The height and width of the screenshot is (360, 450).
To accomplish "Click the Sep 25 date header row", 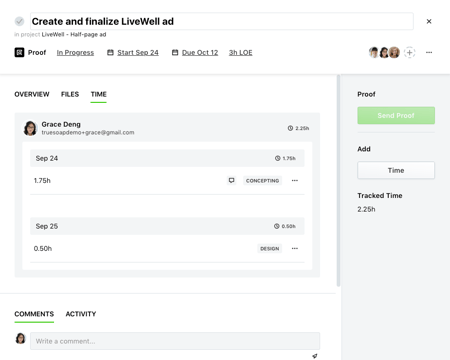I will [167, 226].
